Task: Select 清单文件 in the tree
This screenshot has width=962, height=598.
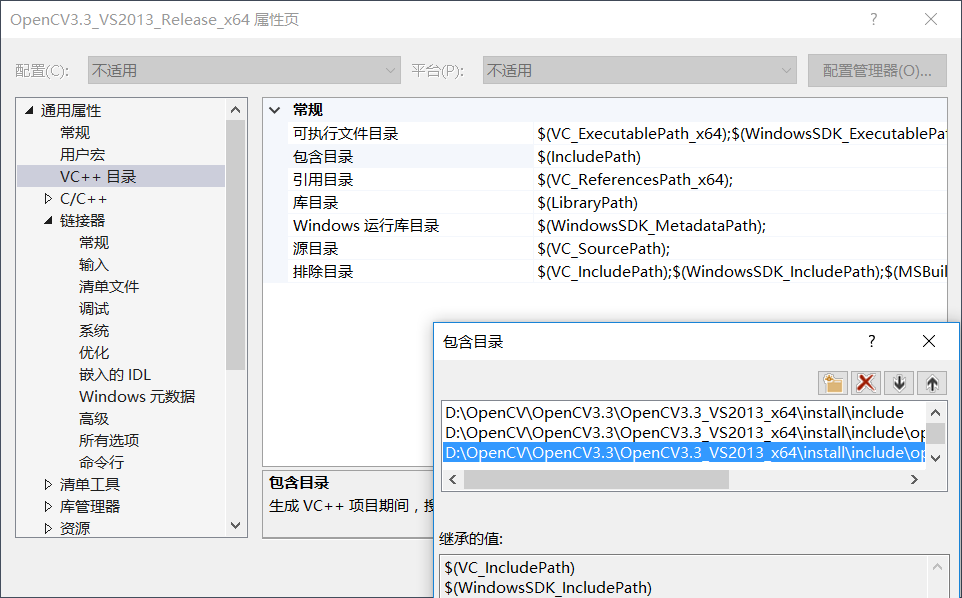Action: click(109, 286)
